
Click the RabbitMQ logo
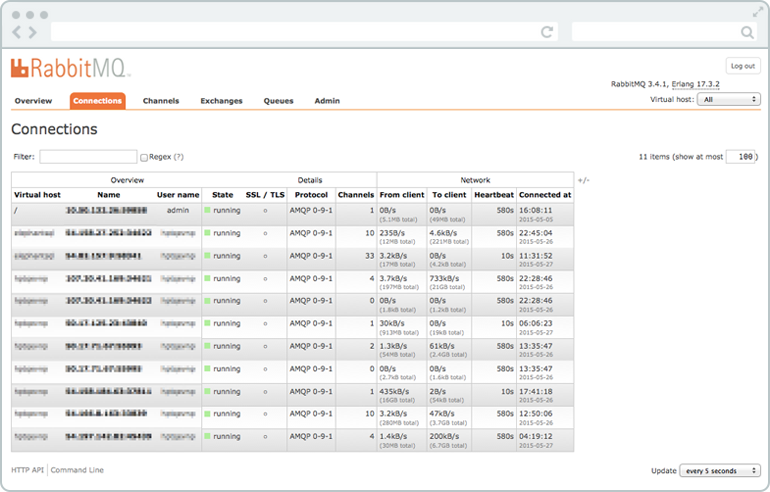70,68
